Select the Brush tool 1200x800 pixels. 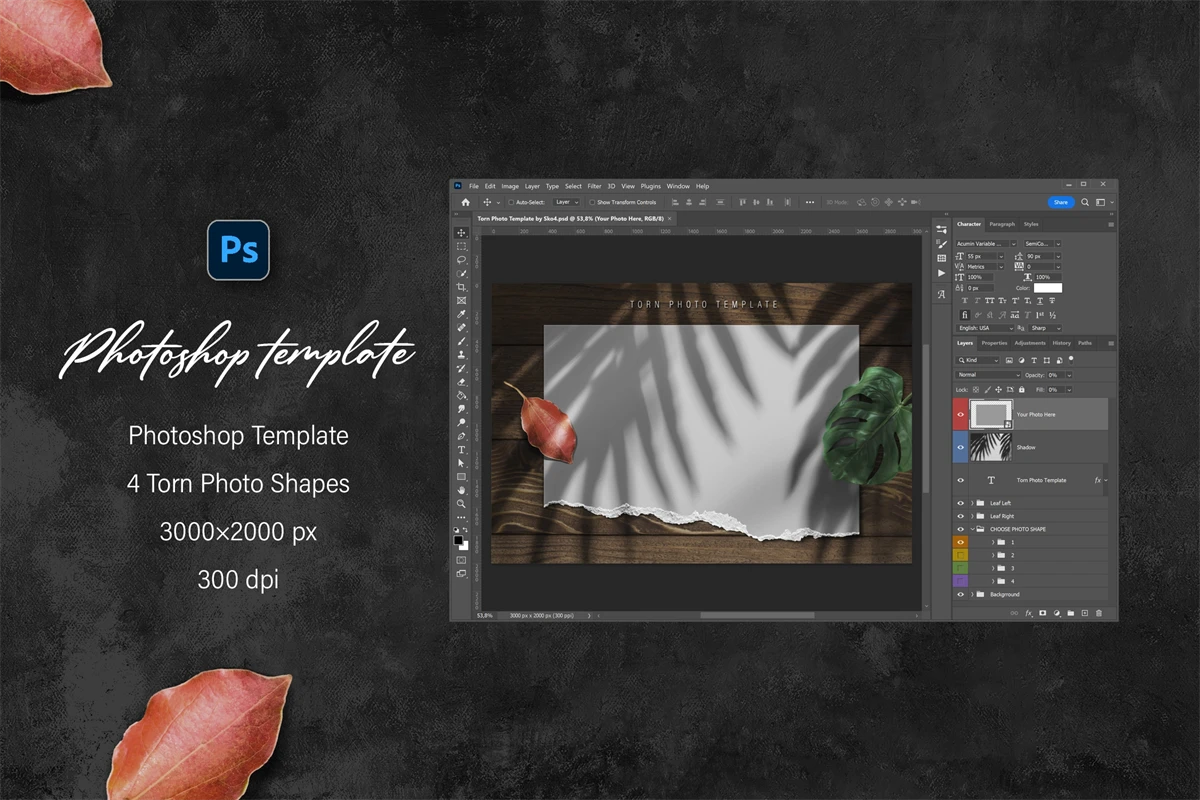[x=461, y=341]
